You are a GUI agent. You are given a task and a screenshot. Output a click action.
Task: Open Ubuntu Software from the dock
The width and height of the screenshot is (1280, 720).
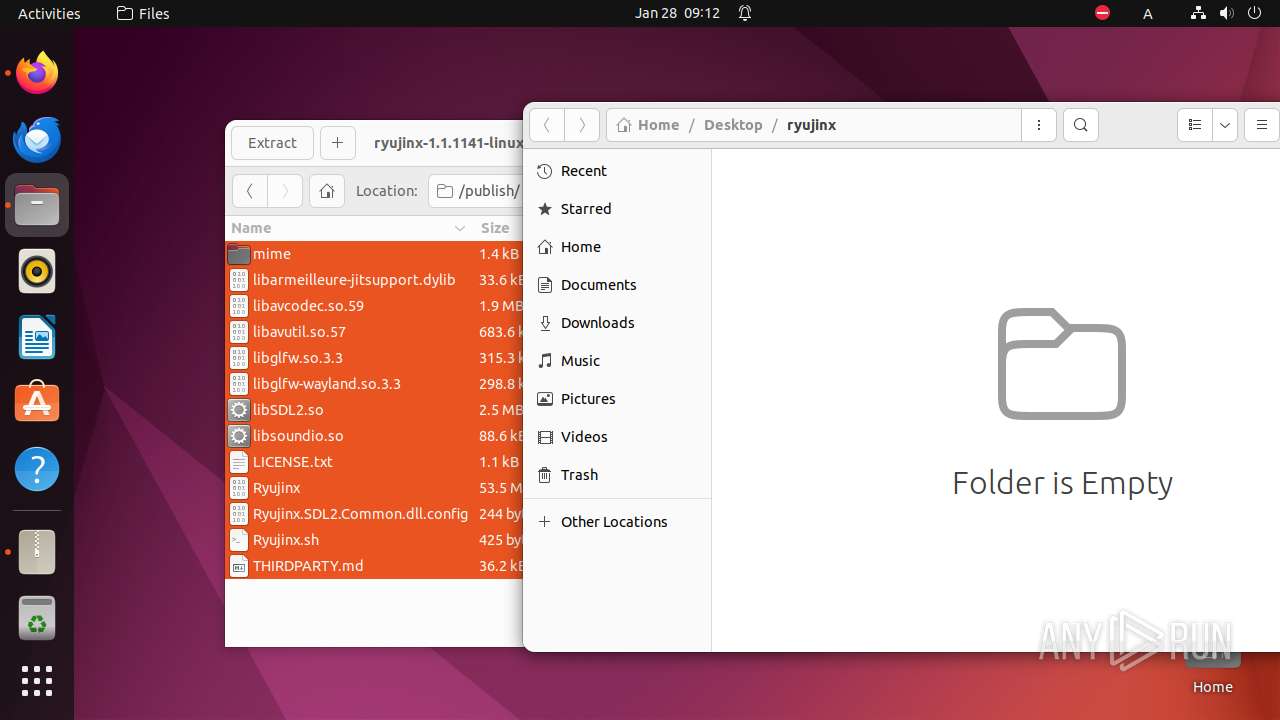(x=37, y=403)
